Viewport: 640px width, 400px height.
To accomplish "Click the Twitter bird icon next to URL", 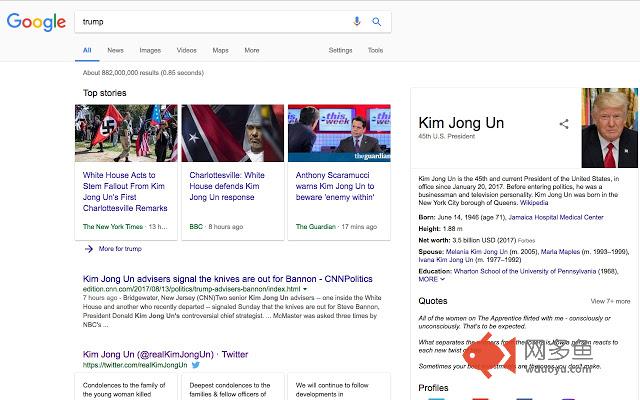I will 196,365.
